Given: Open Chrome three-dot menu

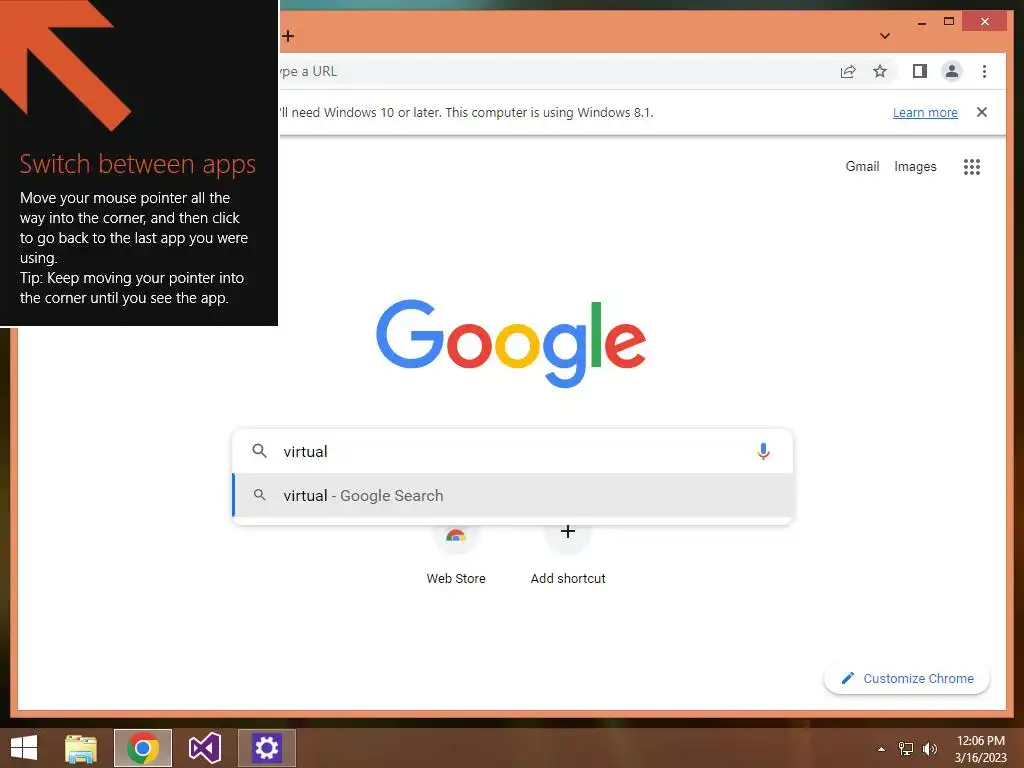Looking at the screenshot, I should point(984,71).
